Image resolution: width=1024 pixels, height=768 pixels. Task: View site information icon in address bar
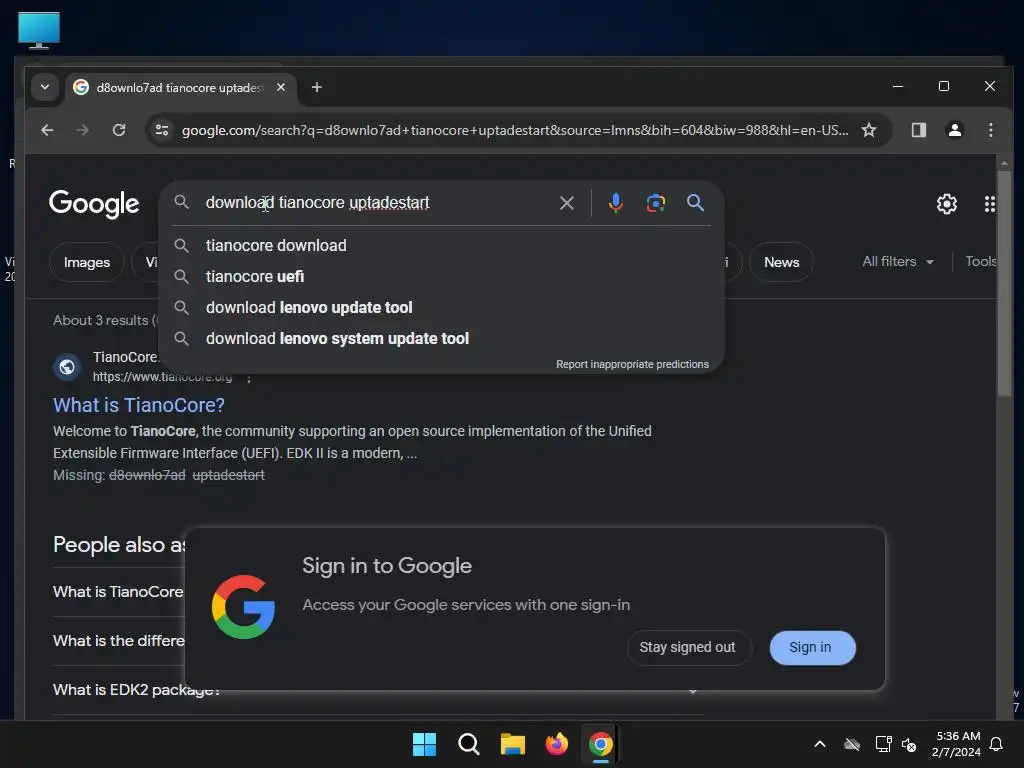coord(162,130)
